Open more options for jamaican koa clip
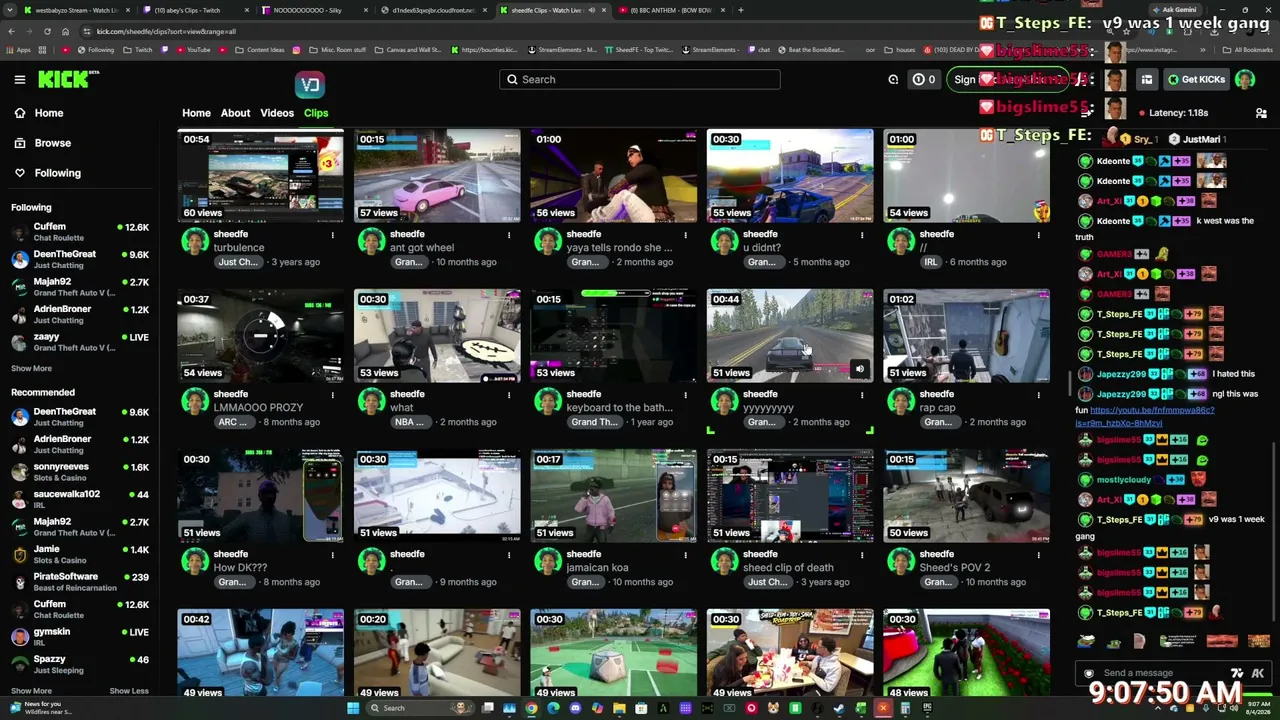Image resolution: width=1280 pixels, height=720 pixels. pyautogui.click(x=685, y=555)
